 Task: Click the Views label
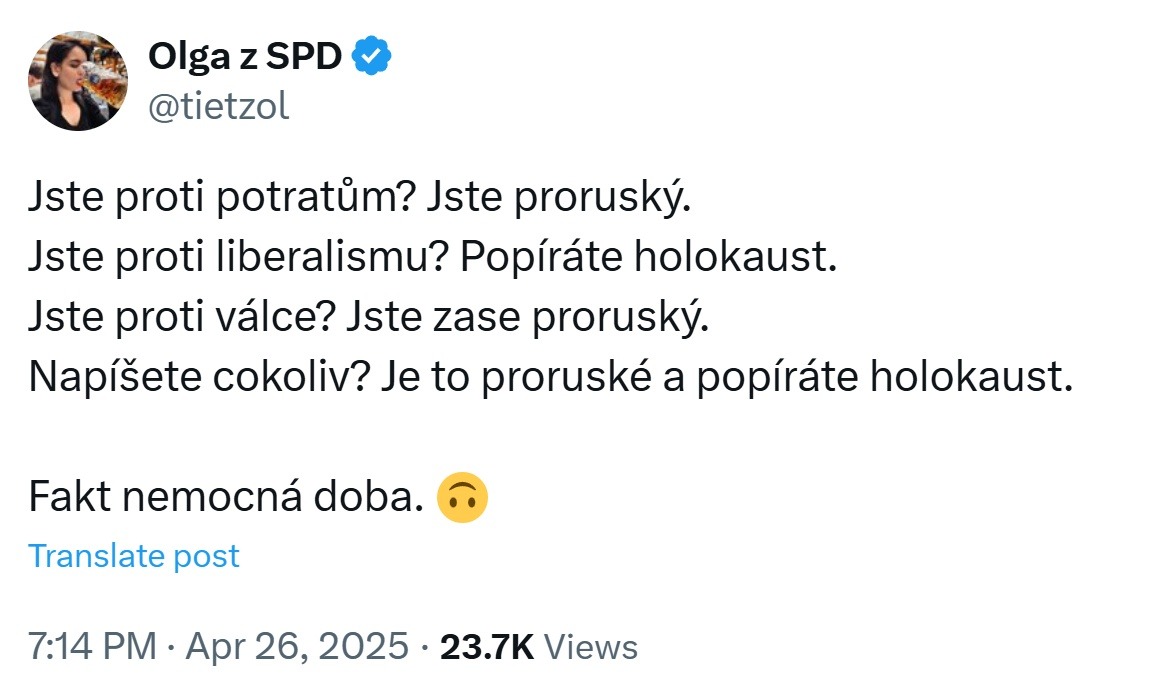[x=591, y=646]
